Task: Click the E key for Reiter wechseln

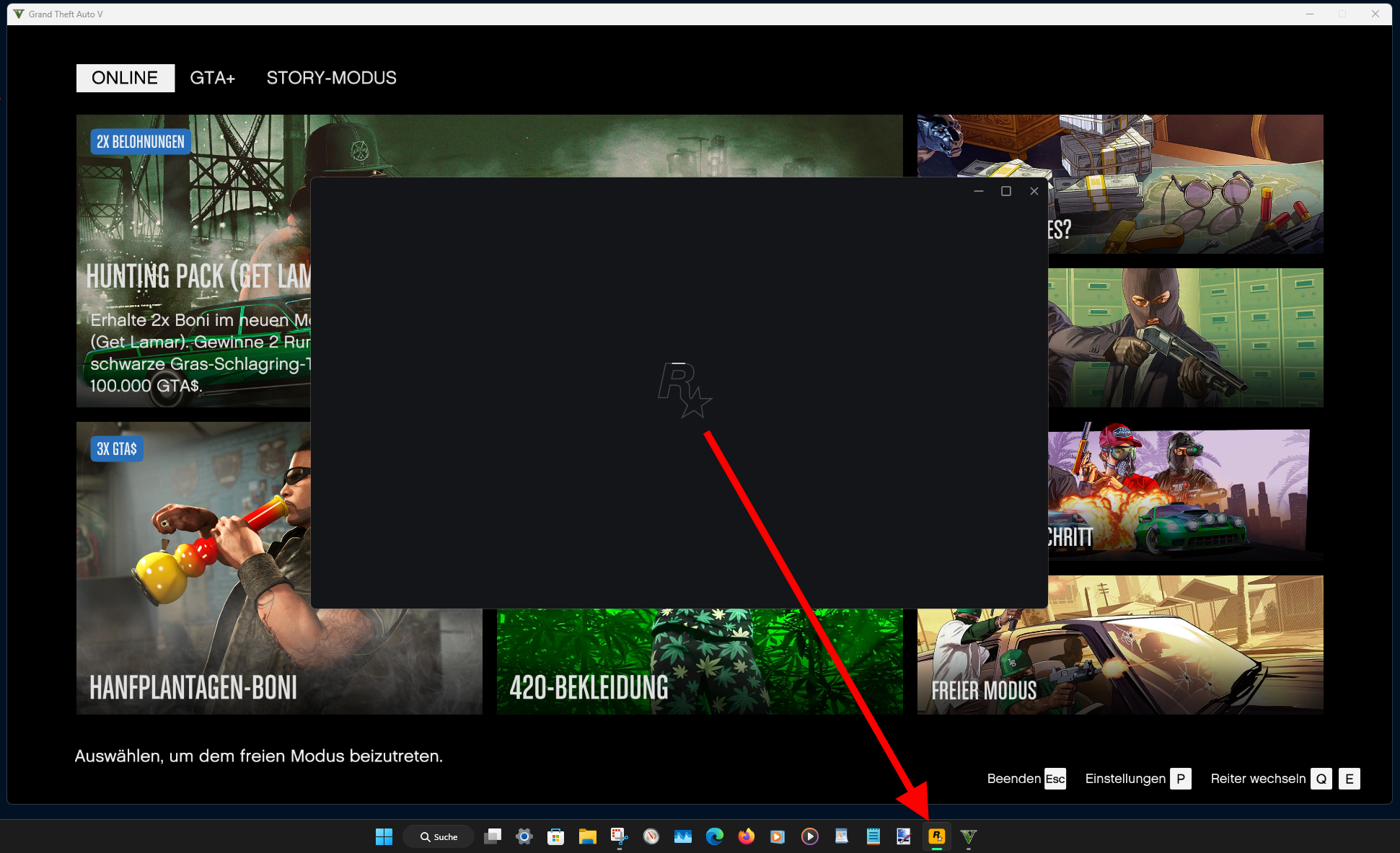Action: tap(1349, 779)
